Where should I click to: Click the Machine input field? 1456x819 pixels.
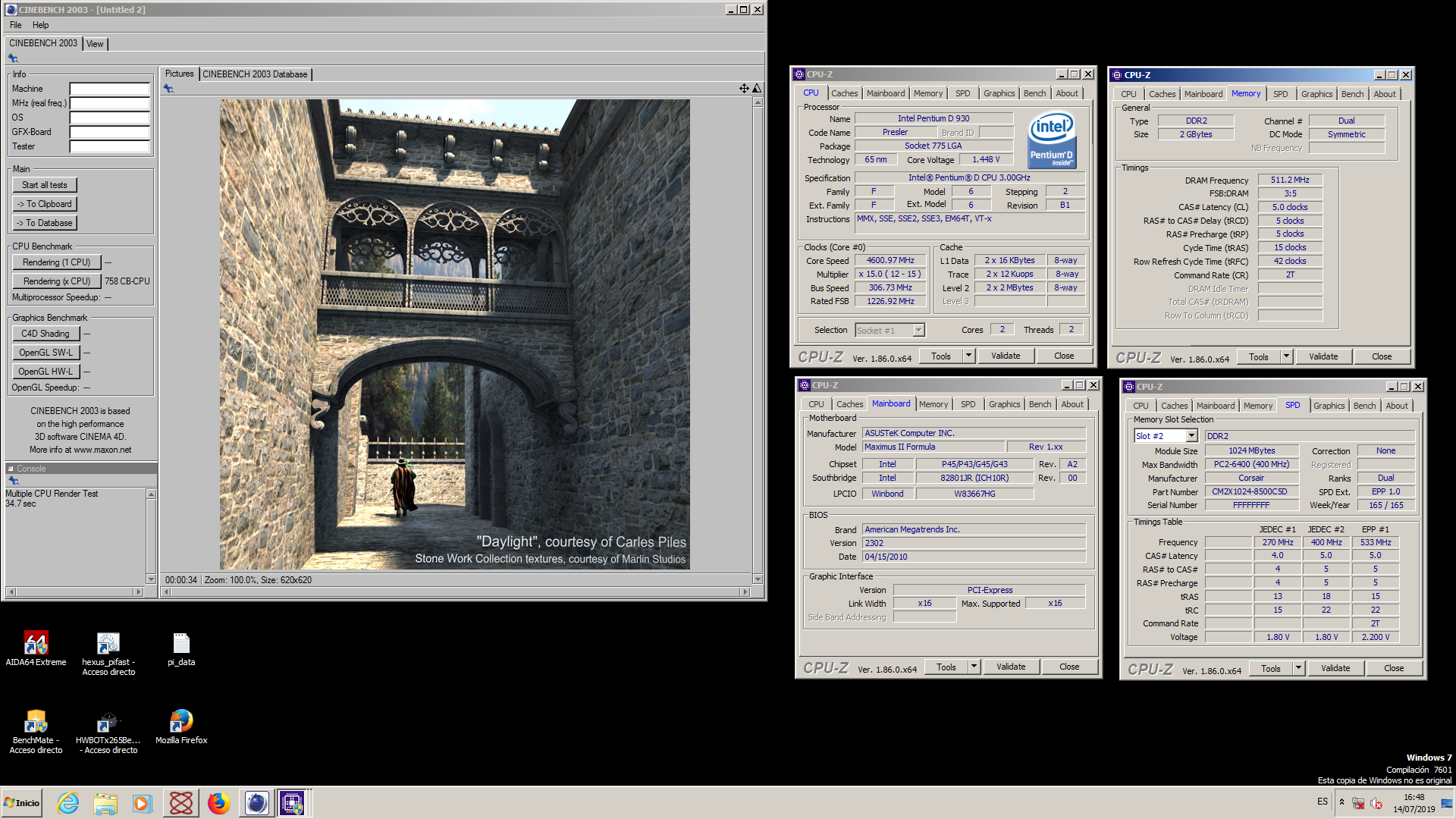[109, 89]
